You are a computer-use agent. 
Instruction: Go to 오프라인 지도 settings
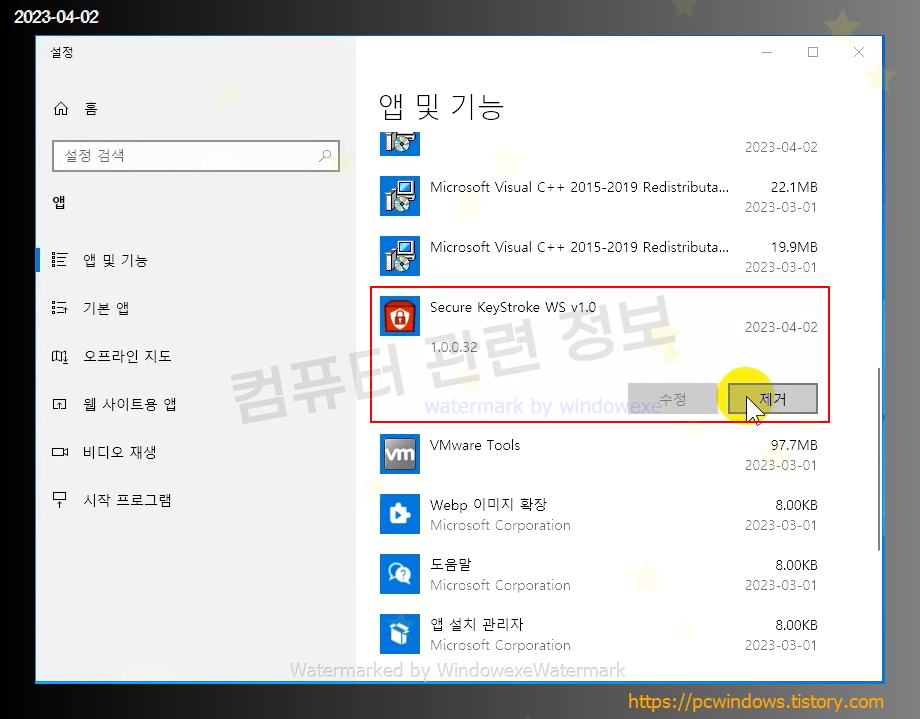195,356
